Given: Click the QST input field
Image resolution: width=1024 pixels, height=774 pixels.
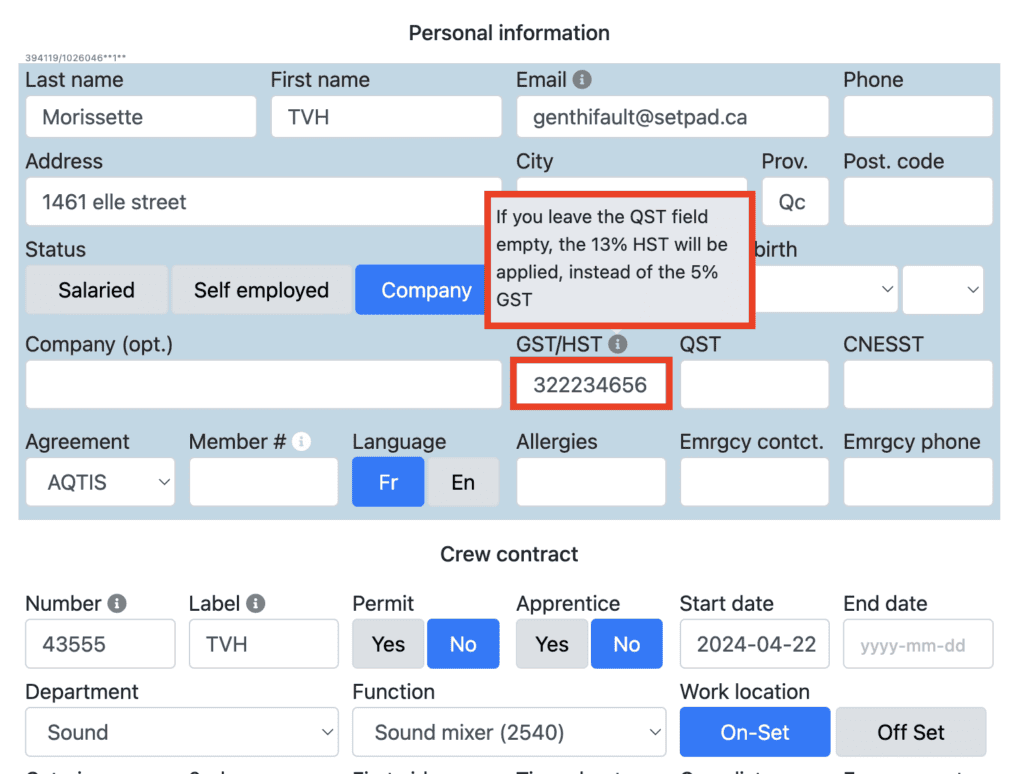Looking at the screenshot, I should point(754,385).
